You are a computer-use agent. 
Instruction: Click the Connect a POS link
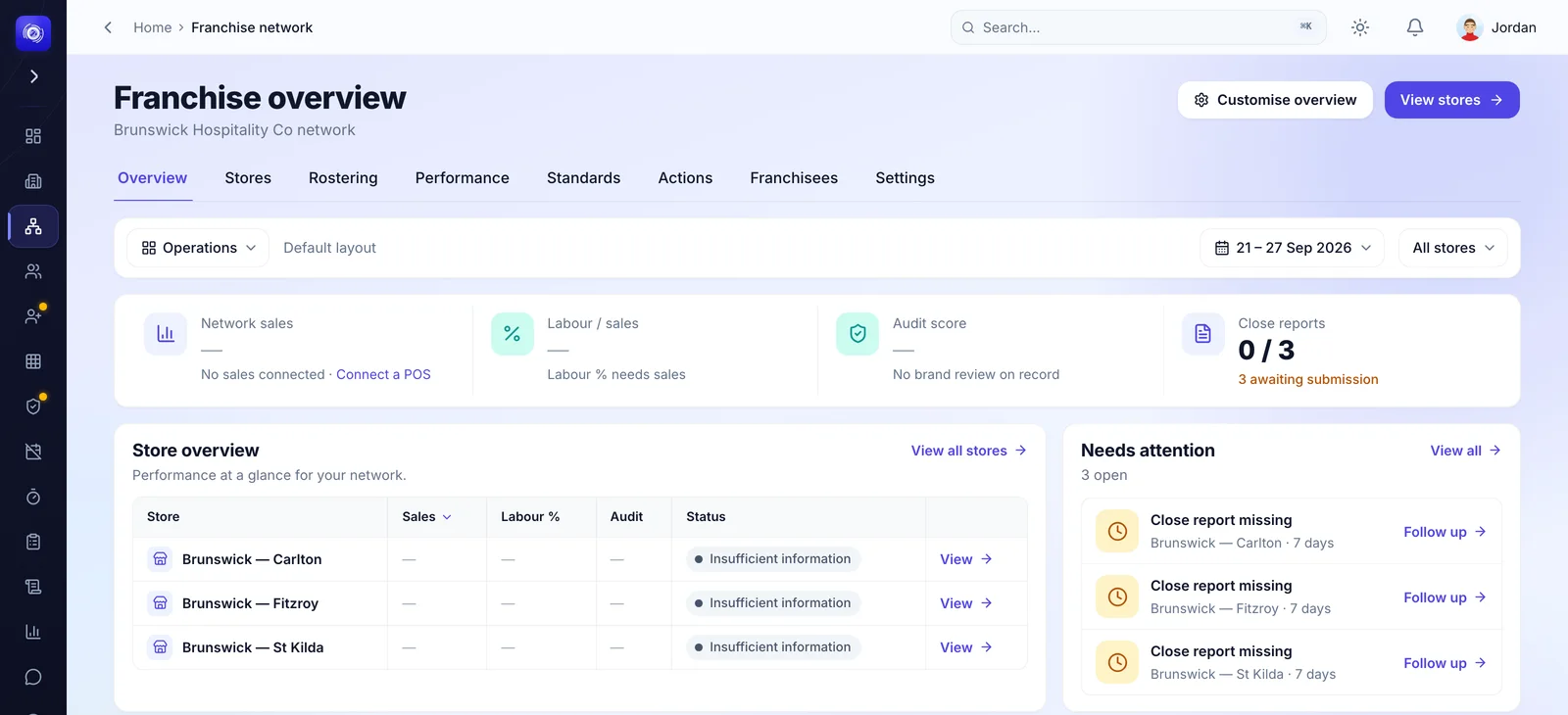[383, 374]
